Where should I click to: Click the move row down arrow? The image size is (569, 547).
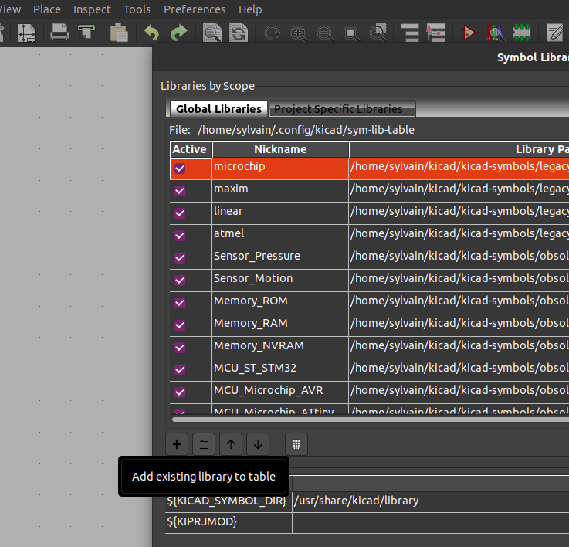(x=258, y=444)
